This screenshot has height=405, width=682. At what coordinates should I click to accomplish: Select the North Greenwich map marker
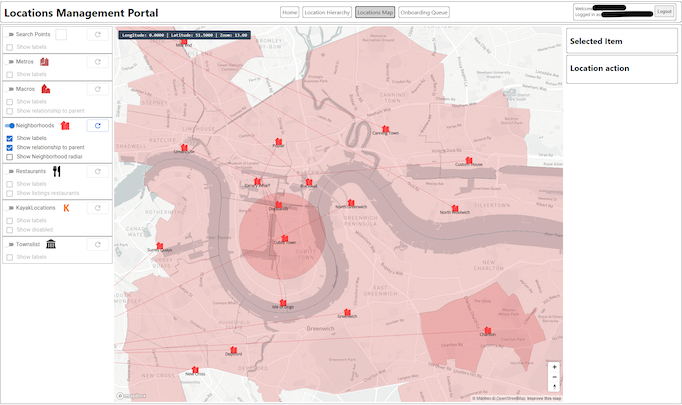[x=351, y=203]
